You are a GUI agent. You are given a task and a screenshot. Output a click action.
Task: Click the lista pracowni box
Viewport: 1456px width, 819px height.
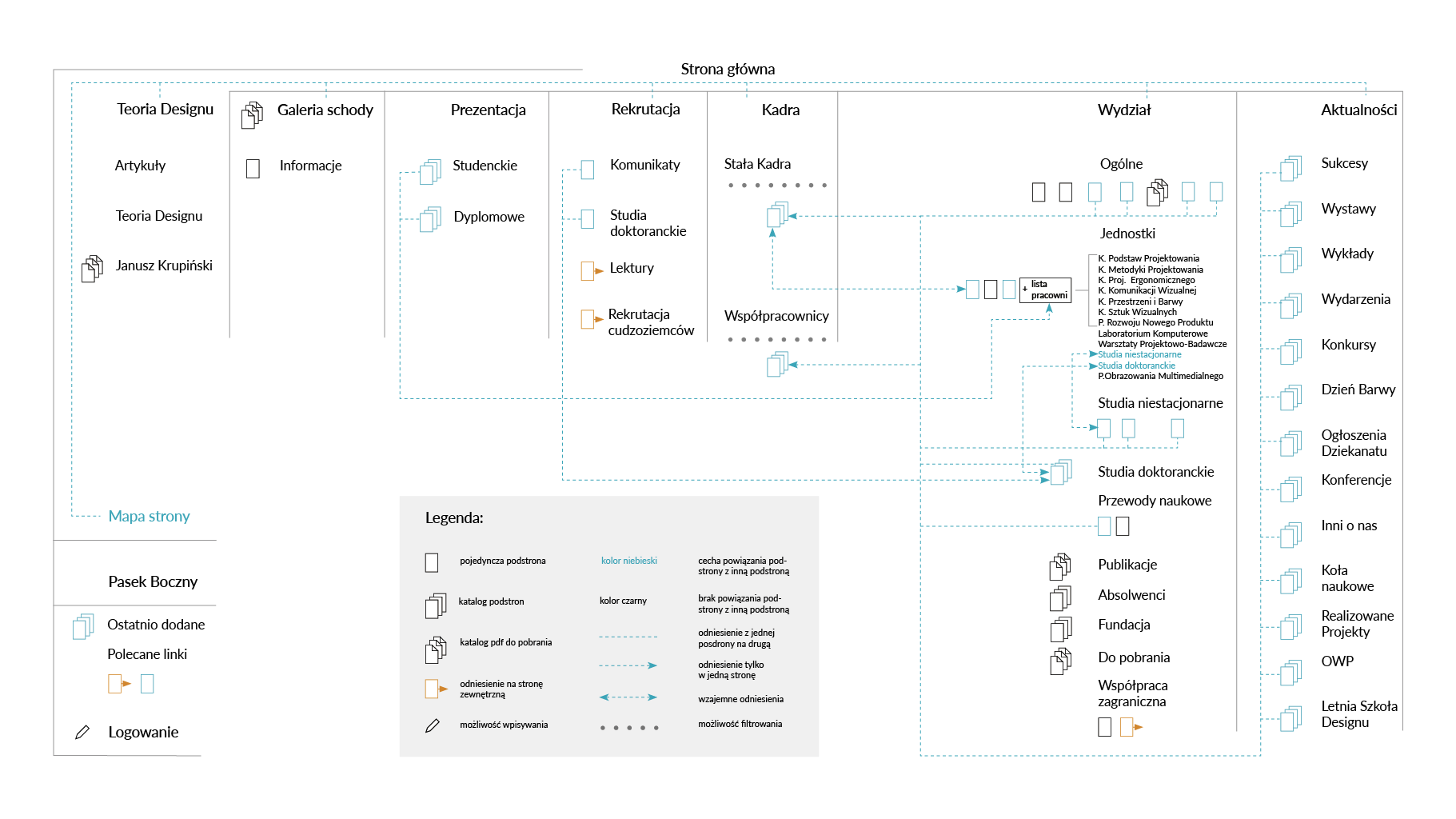[x=1045, y=290]
